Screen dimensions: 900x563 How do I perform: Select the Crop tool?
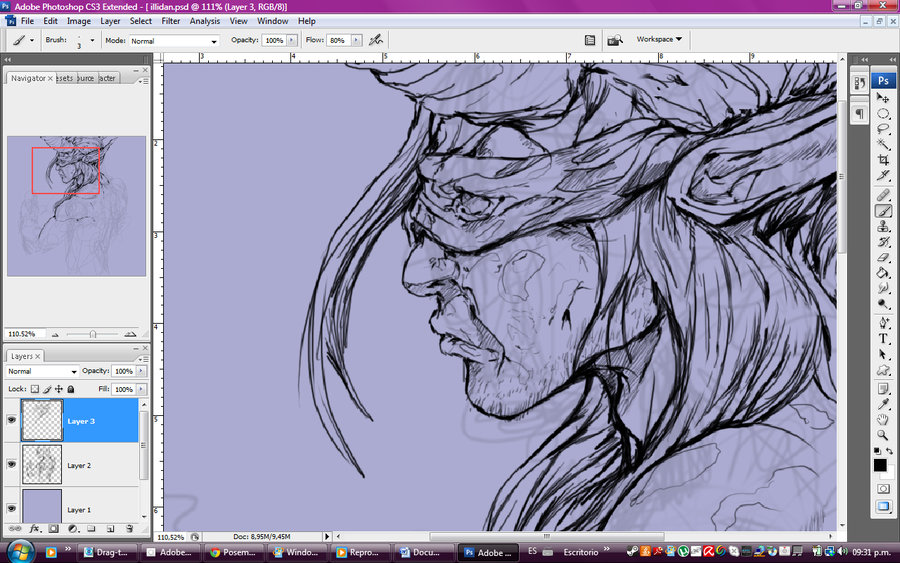(x=883, y=160)
